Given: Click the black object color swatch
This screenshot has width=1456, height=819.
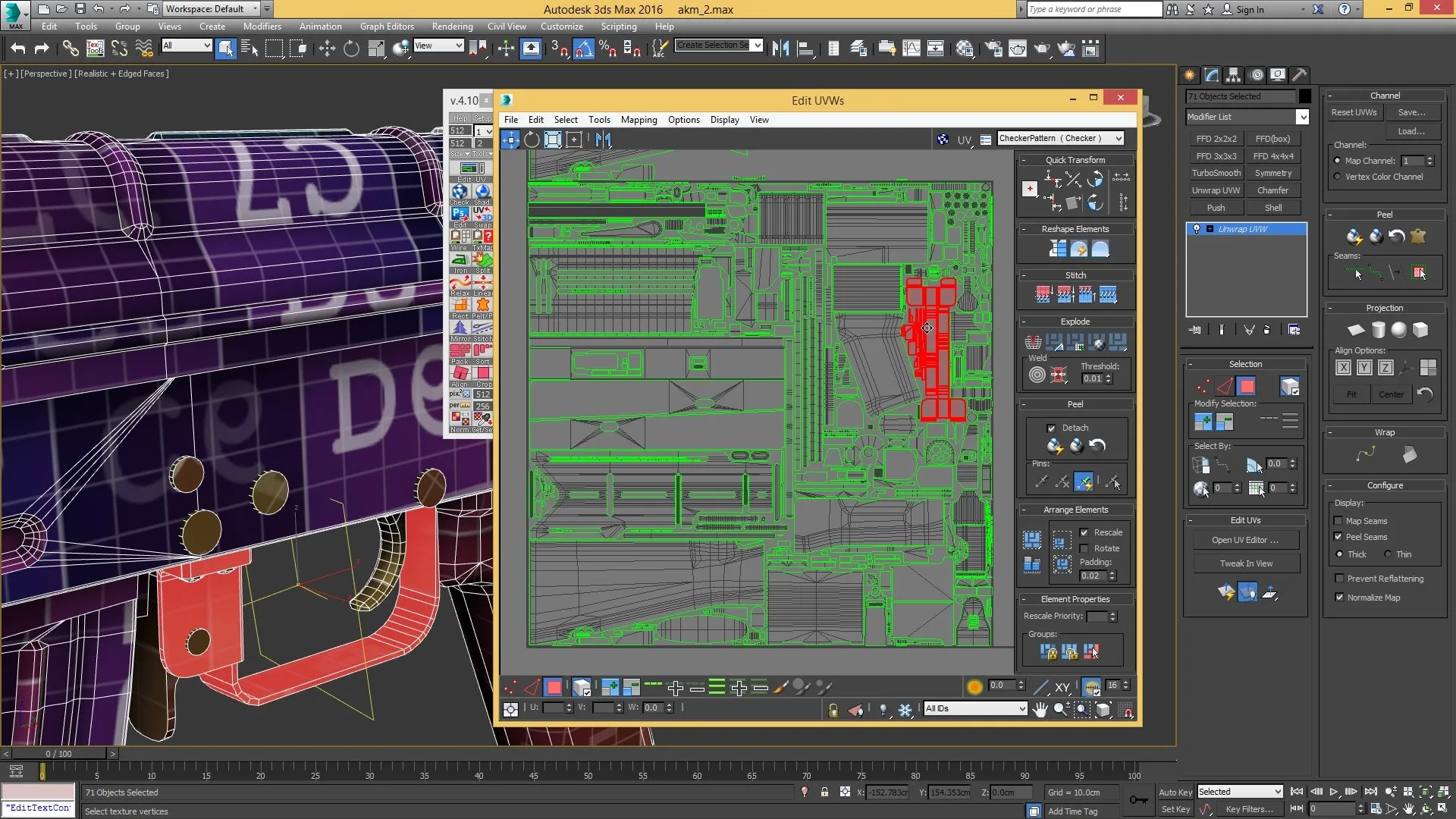Looking at the screenshot, I should pos(1304,96).
